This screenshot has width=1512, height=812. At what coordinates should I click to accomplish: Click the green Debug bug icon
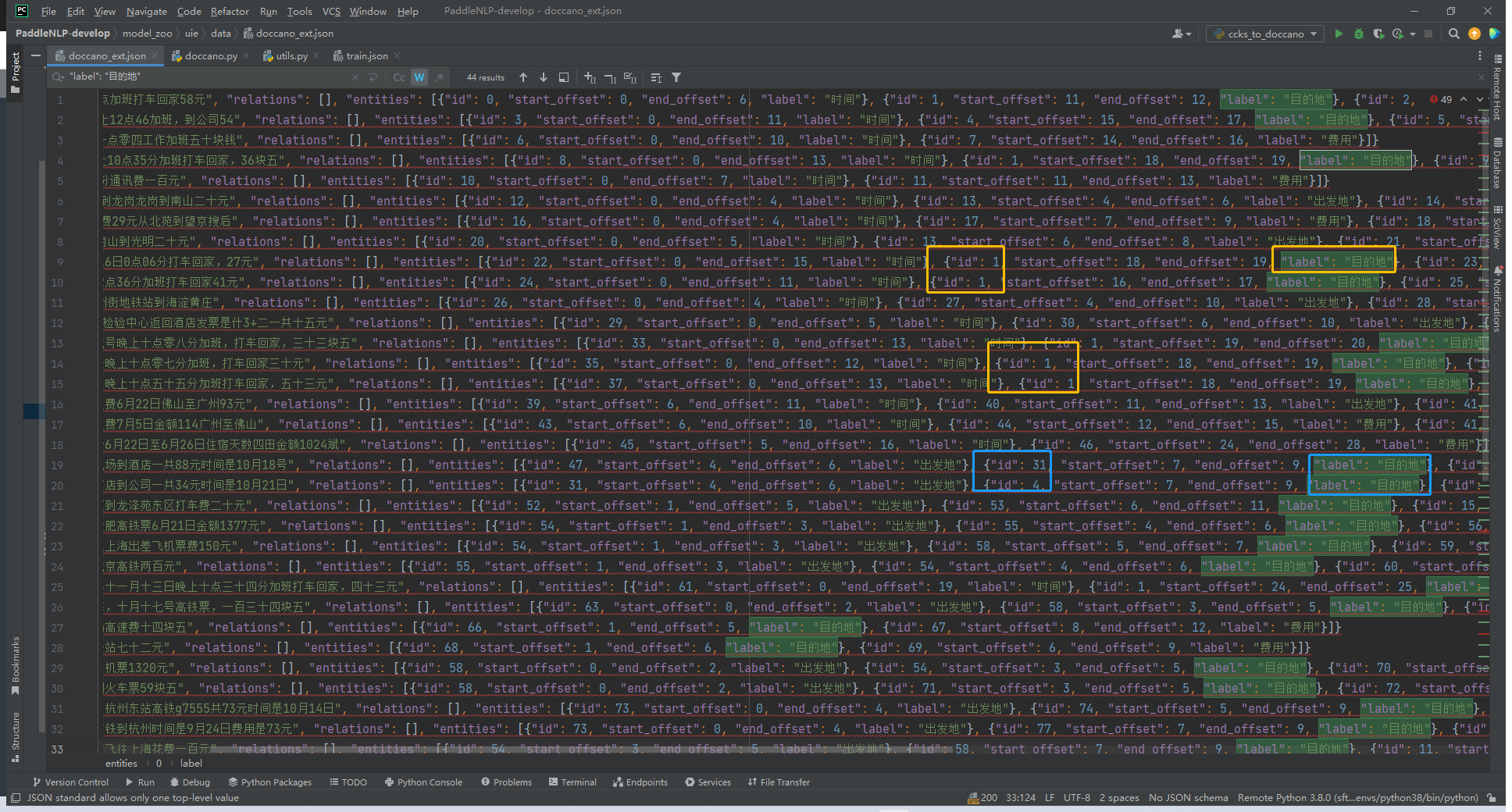(x=1359, y=34)
